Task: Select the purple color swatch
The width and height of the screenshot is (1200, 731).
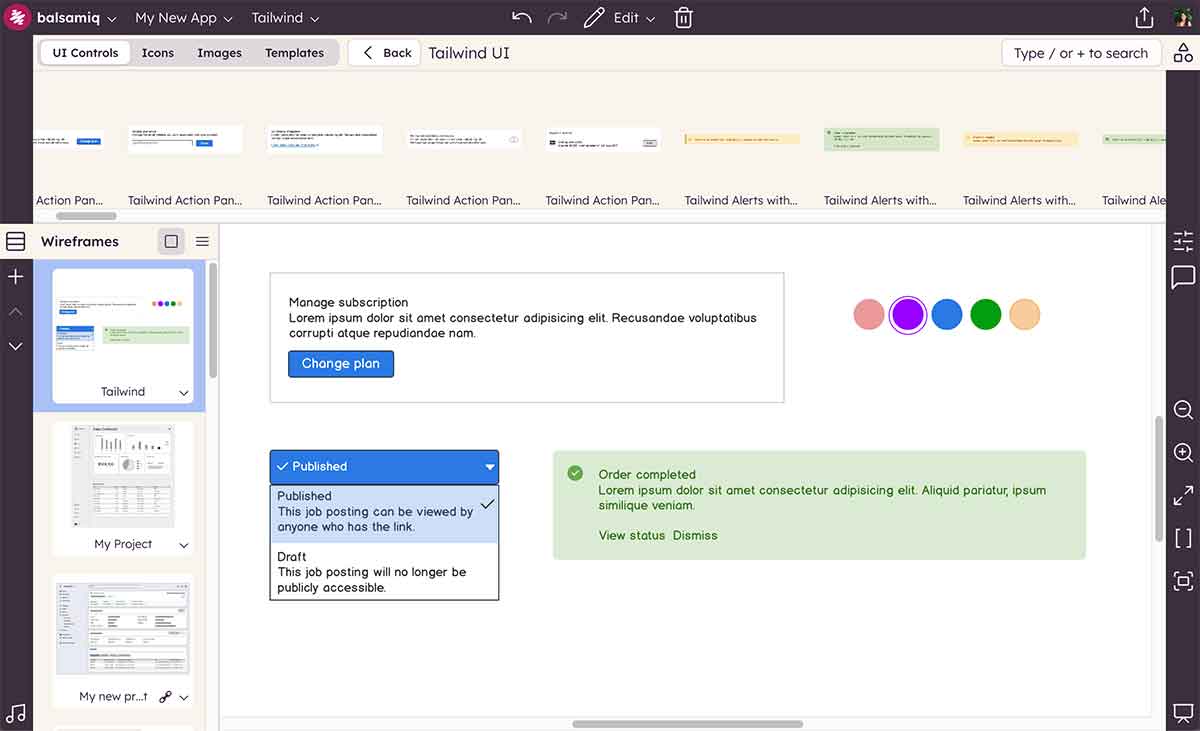Action: click(907, 313)
